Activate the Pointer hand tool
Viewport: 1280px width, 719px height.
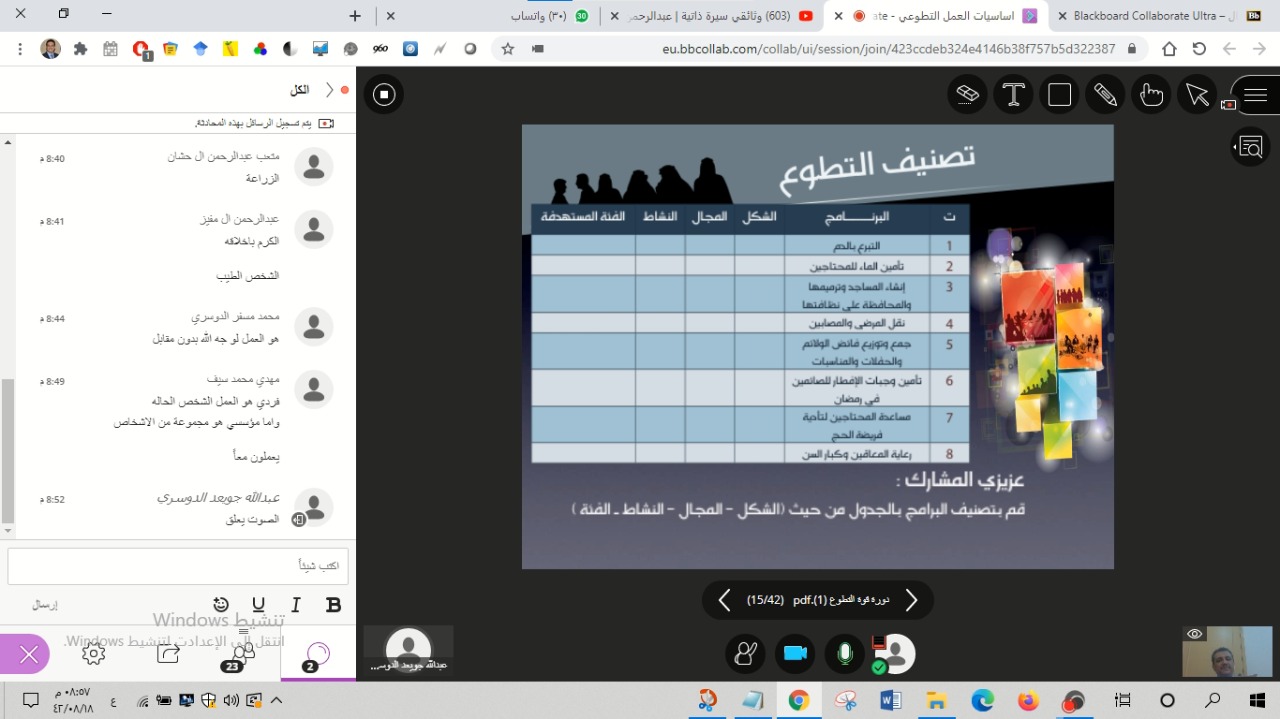click(x=1151, y=94)
